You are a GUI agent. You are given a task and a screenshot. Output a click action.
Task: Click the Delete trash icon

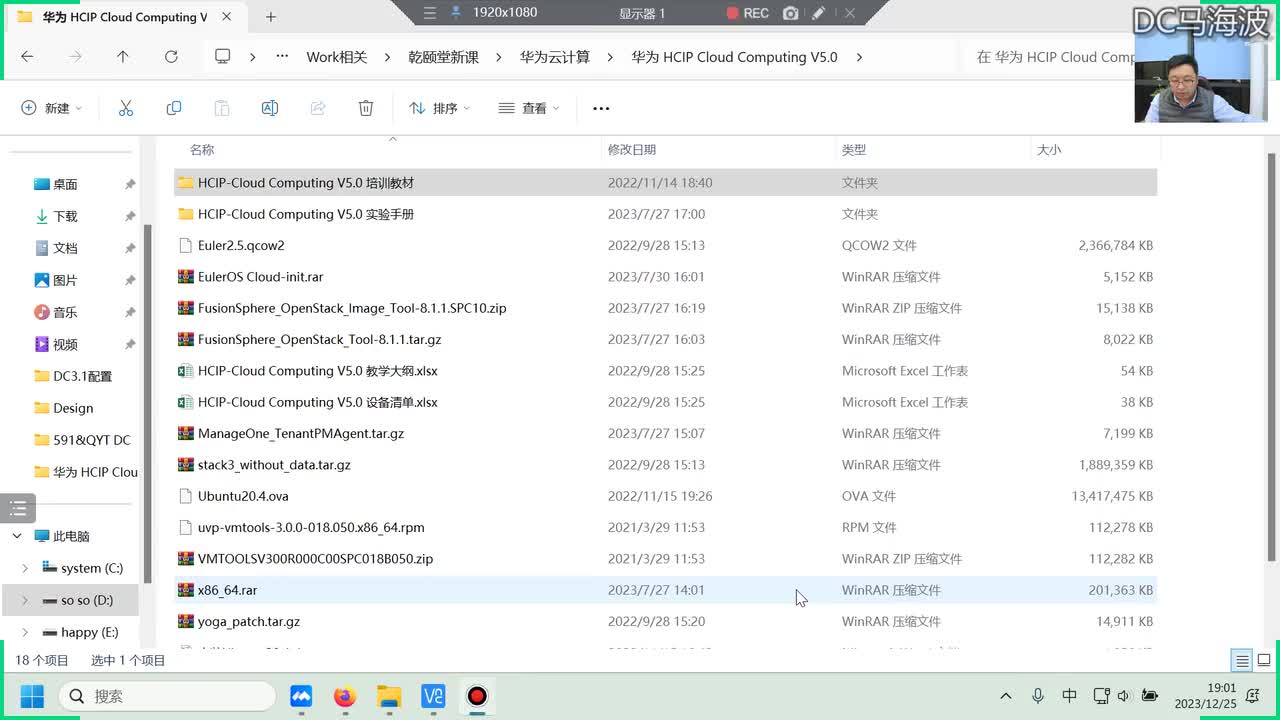click(366, 108)
